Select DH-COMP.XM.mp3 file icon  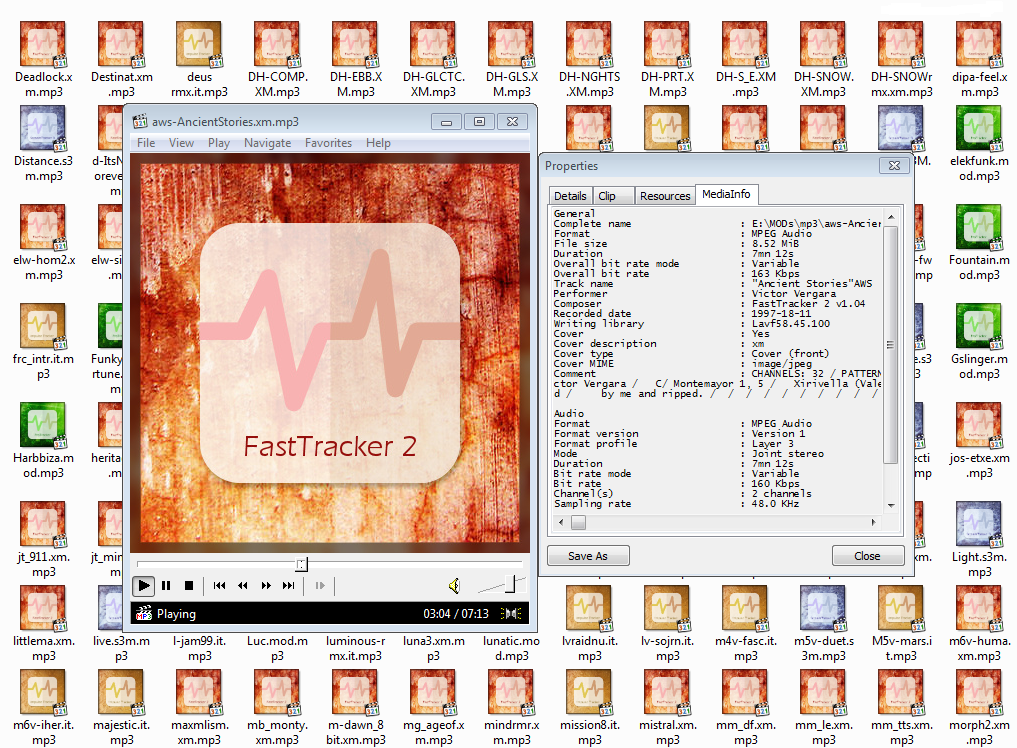point(277,45)
